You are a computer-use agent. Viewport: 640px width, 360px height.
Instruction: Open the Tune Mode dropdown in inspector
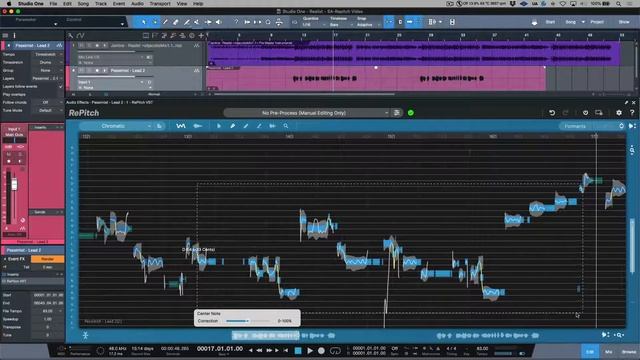pos(48,110)
